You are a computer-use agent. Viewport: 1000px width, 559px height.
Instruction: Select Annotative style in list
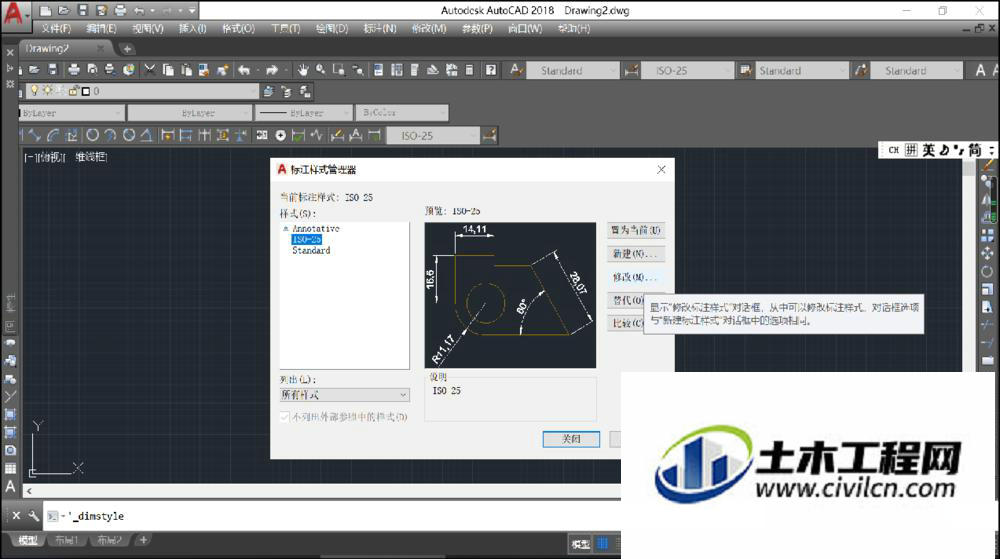point(316,228)
